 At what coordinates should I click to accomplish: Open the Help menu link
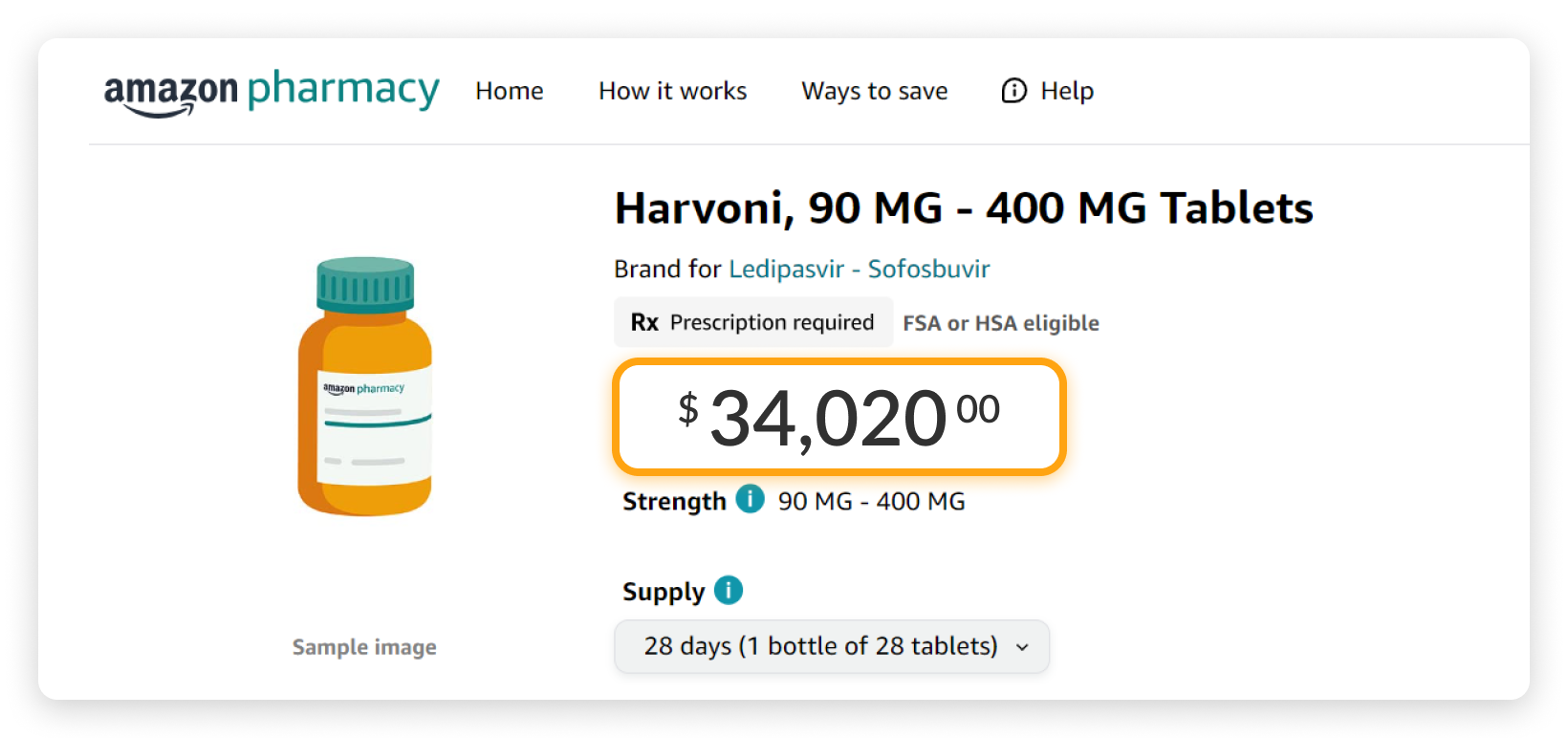[1066, 91]
